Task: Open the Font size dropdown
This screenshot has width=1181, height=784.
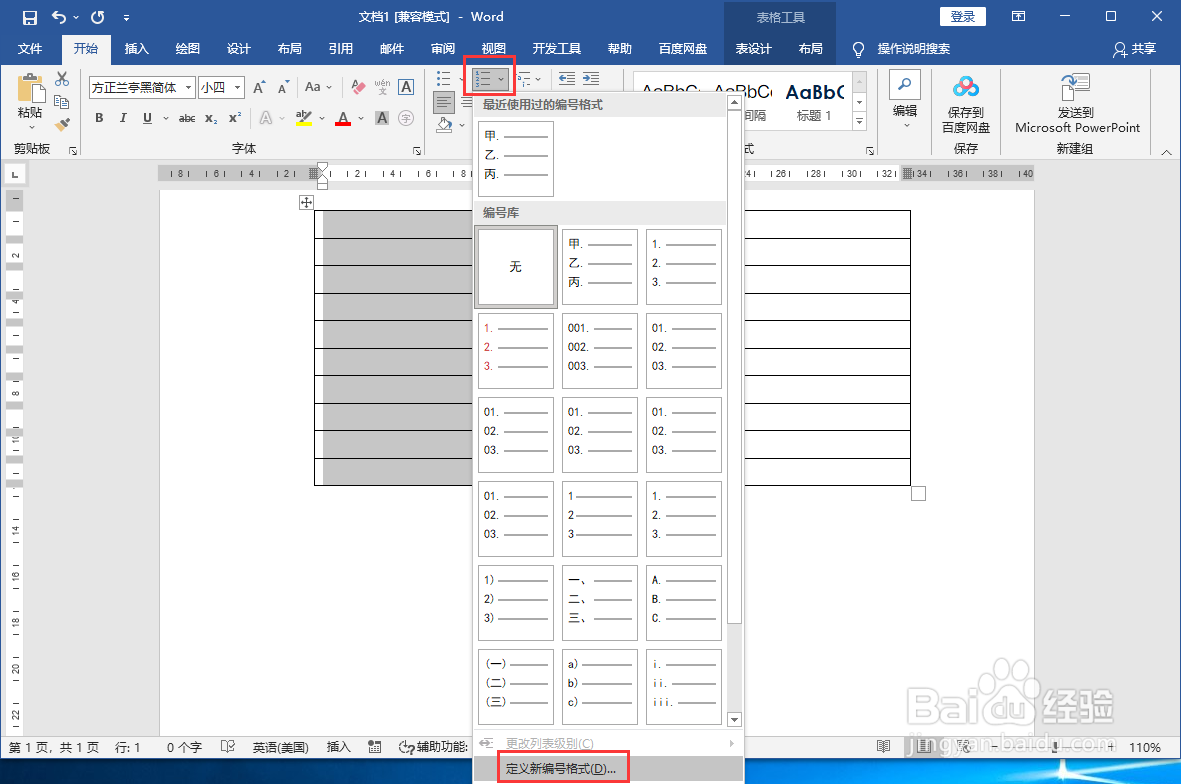Action: (x=236, y=87)
